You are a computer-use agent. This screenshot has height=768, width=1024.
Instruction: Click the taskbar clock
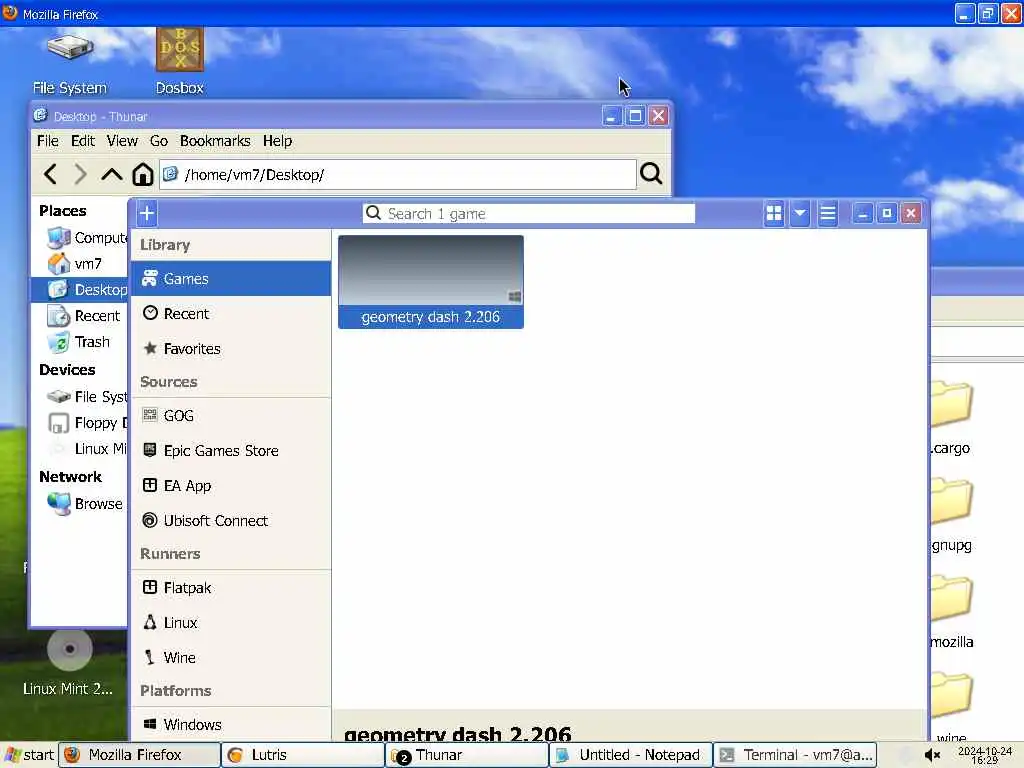click(x=985, y=755)
